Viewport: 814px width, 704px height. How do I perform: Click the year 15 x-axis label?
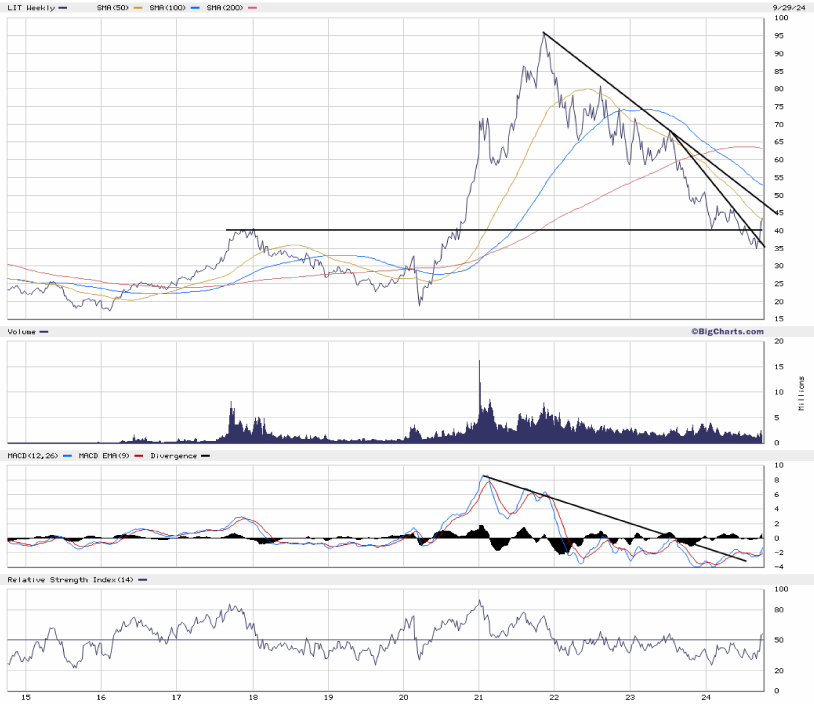point(25,696)
